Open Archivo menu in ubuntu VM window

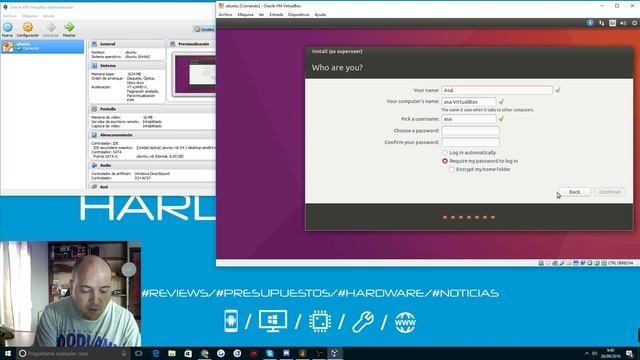tap(225, 15)
